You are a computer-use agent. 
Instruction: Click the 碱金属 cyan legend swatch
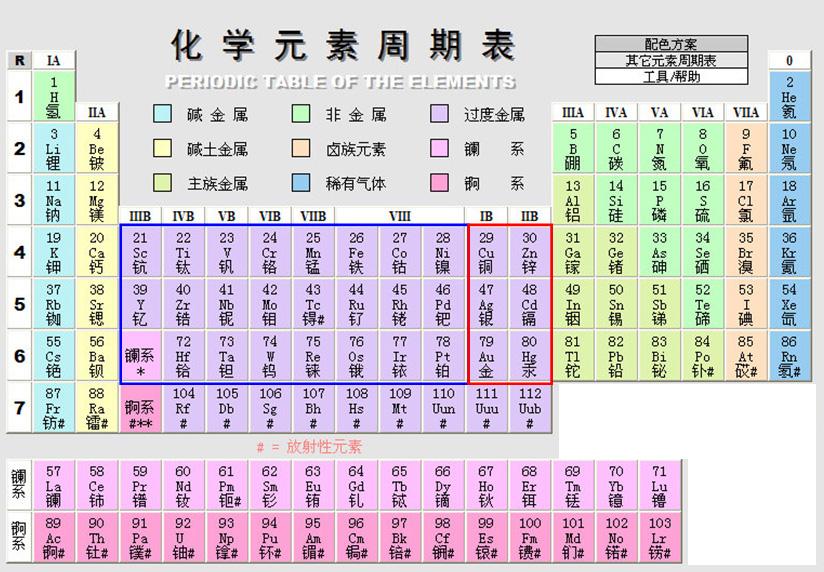click(x=162, y=114)
